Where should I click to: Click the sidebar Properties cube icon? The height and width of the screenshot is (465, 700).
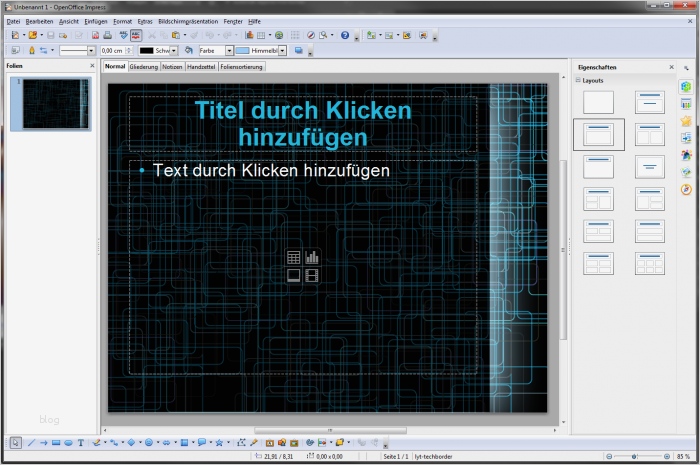tap(686, 86)
